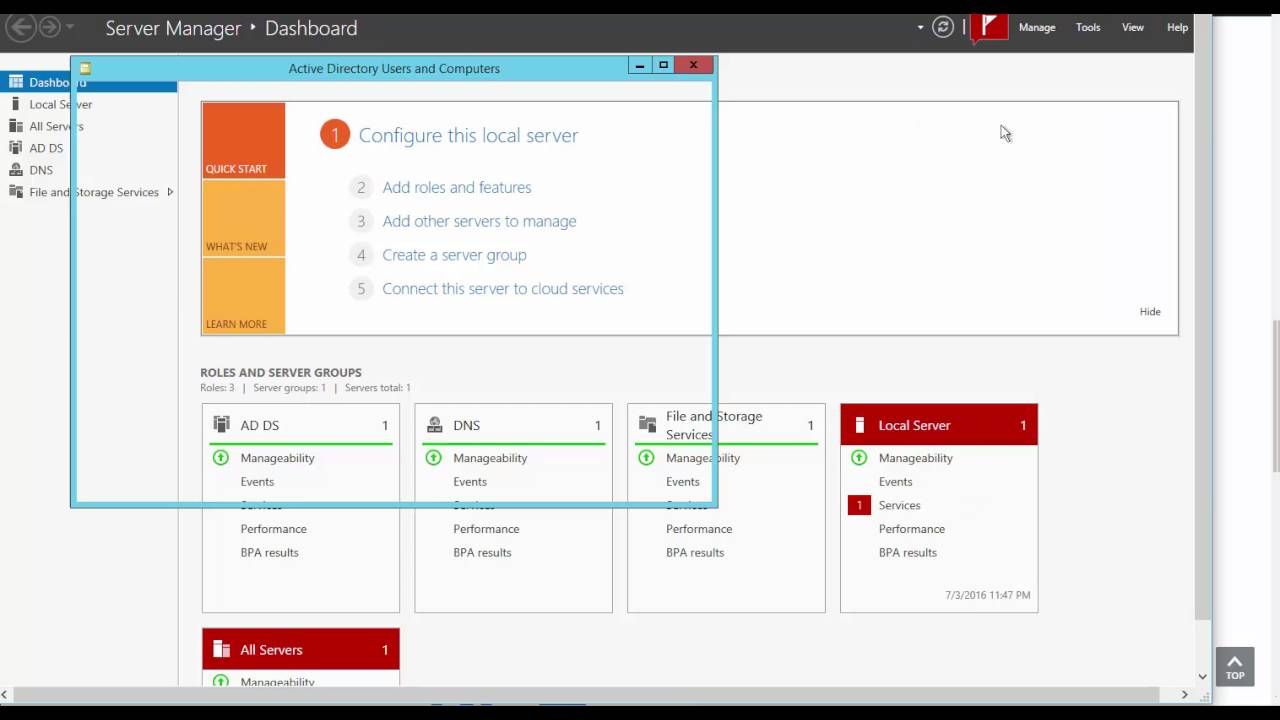The height and width of the screenshot is (720, 1280).
Task: Click the back navigation arrow
Action: (x=21, y=28)
